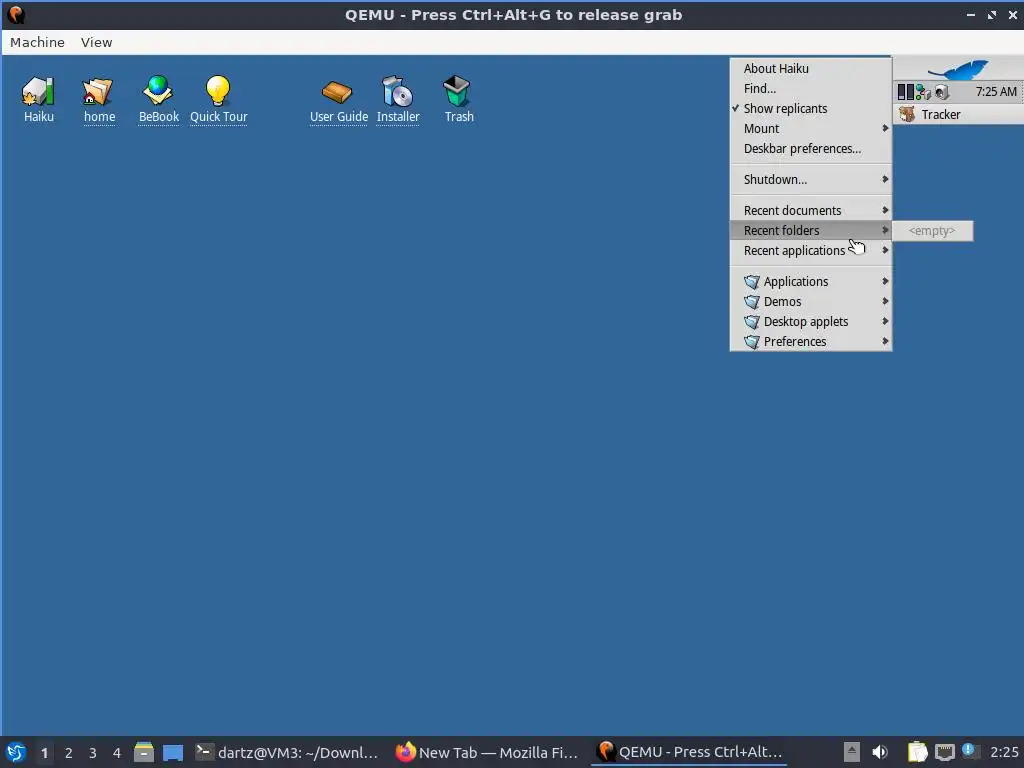Click the Tracker entry in Deskbar
Viewport: 1024px width, 768px height.
pos(958,114)
